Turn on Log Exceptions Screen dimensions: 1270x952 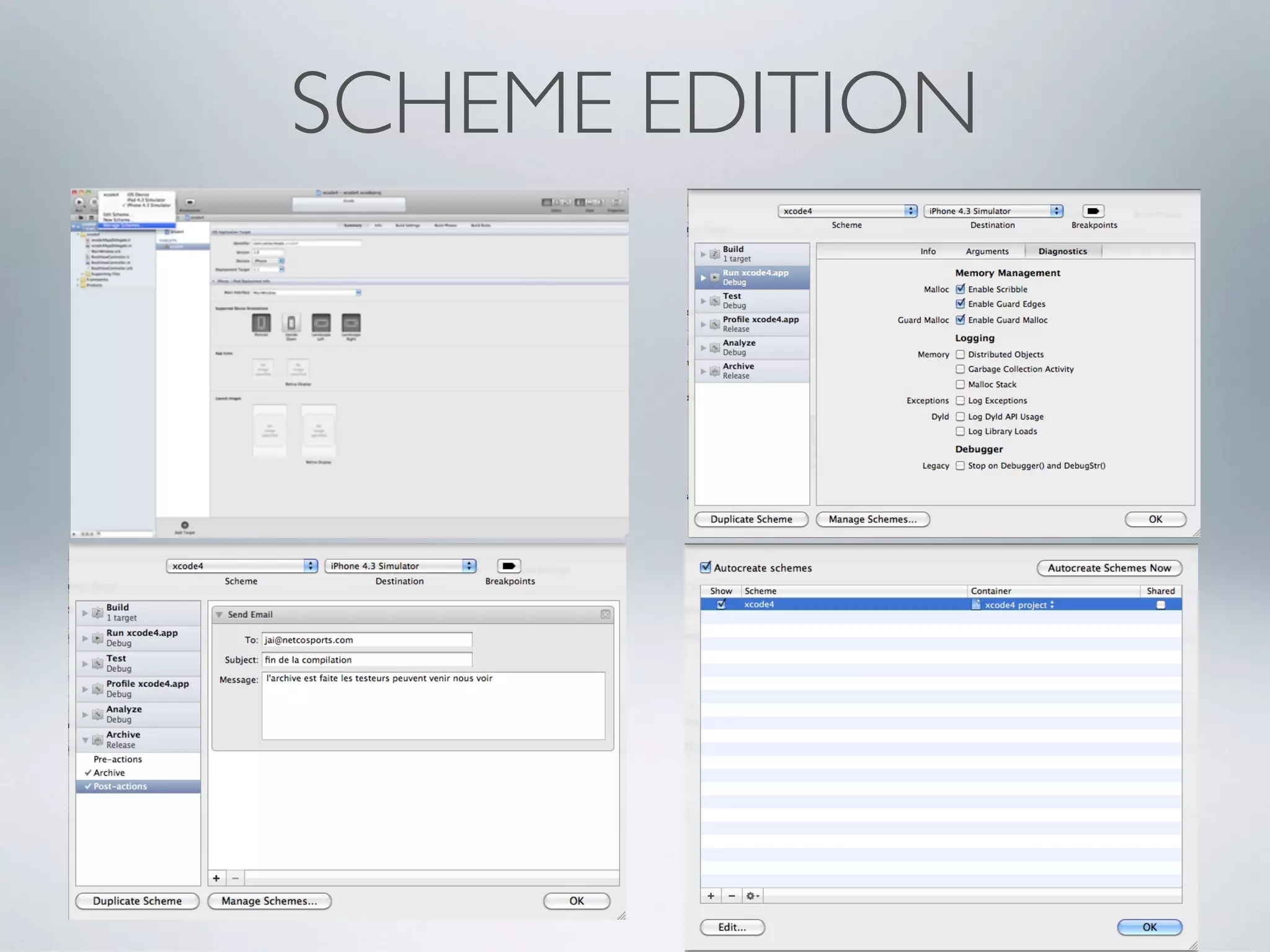coord(960,400)
